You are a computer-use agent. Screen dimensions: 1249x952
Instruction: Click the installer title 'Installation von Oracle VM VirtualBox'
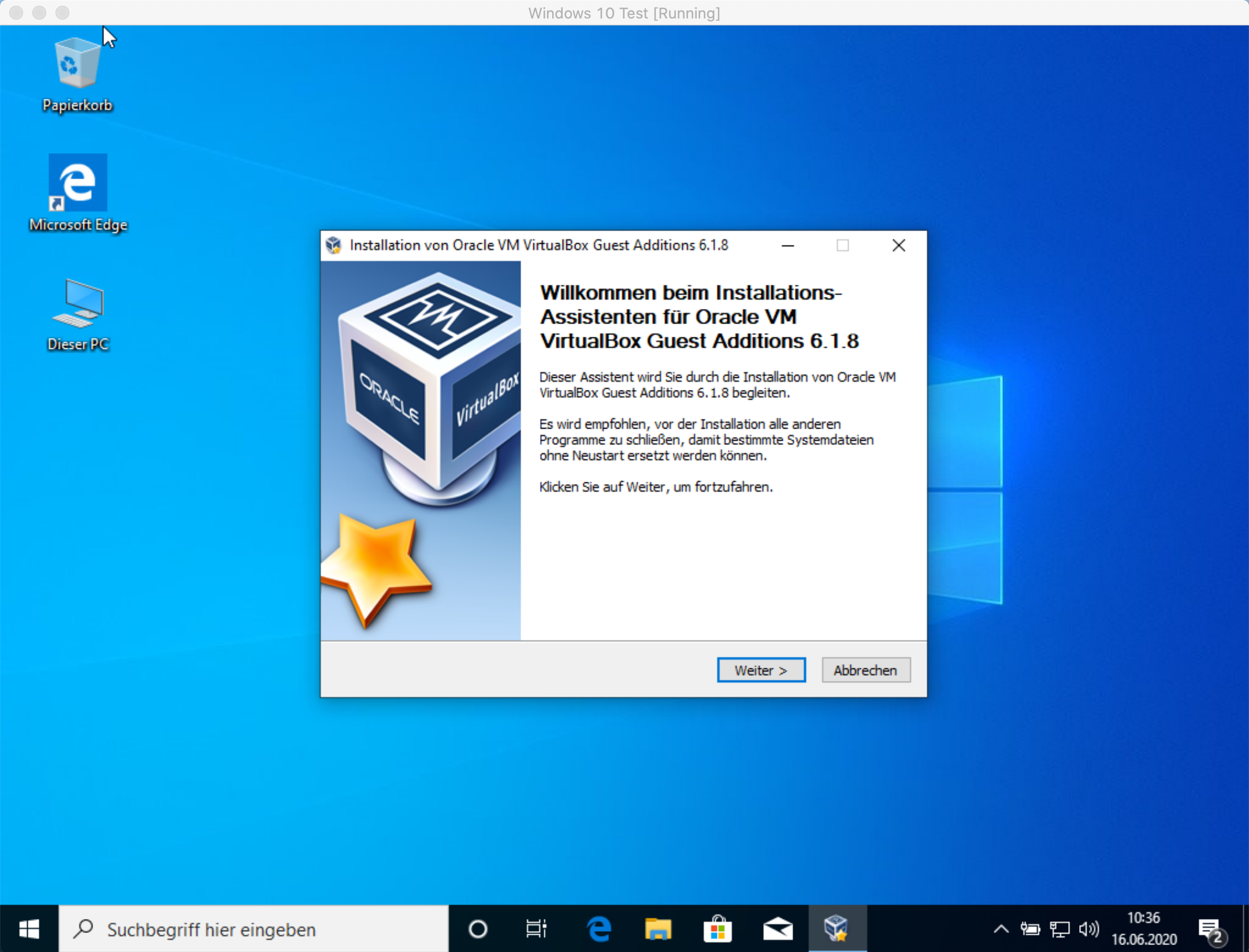538,246
